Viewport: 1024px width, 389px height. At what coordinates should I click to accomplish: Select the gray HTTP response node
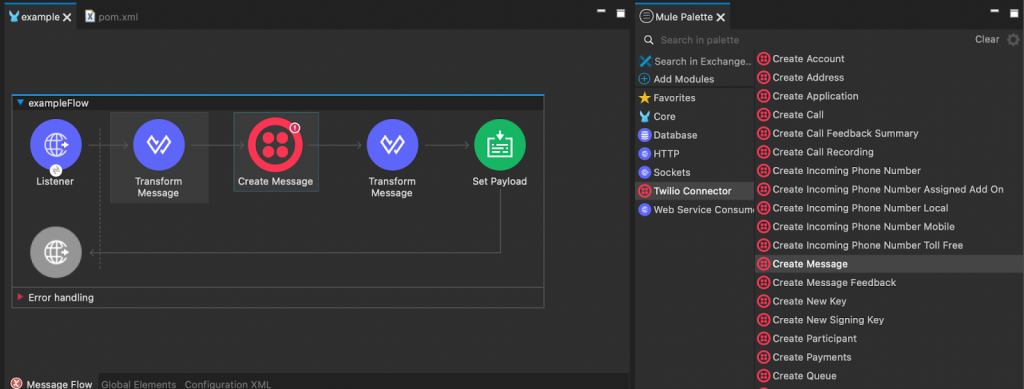click(56, 252)
